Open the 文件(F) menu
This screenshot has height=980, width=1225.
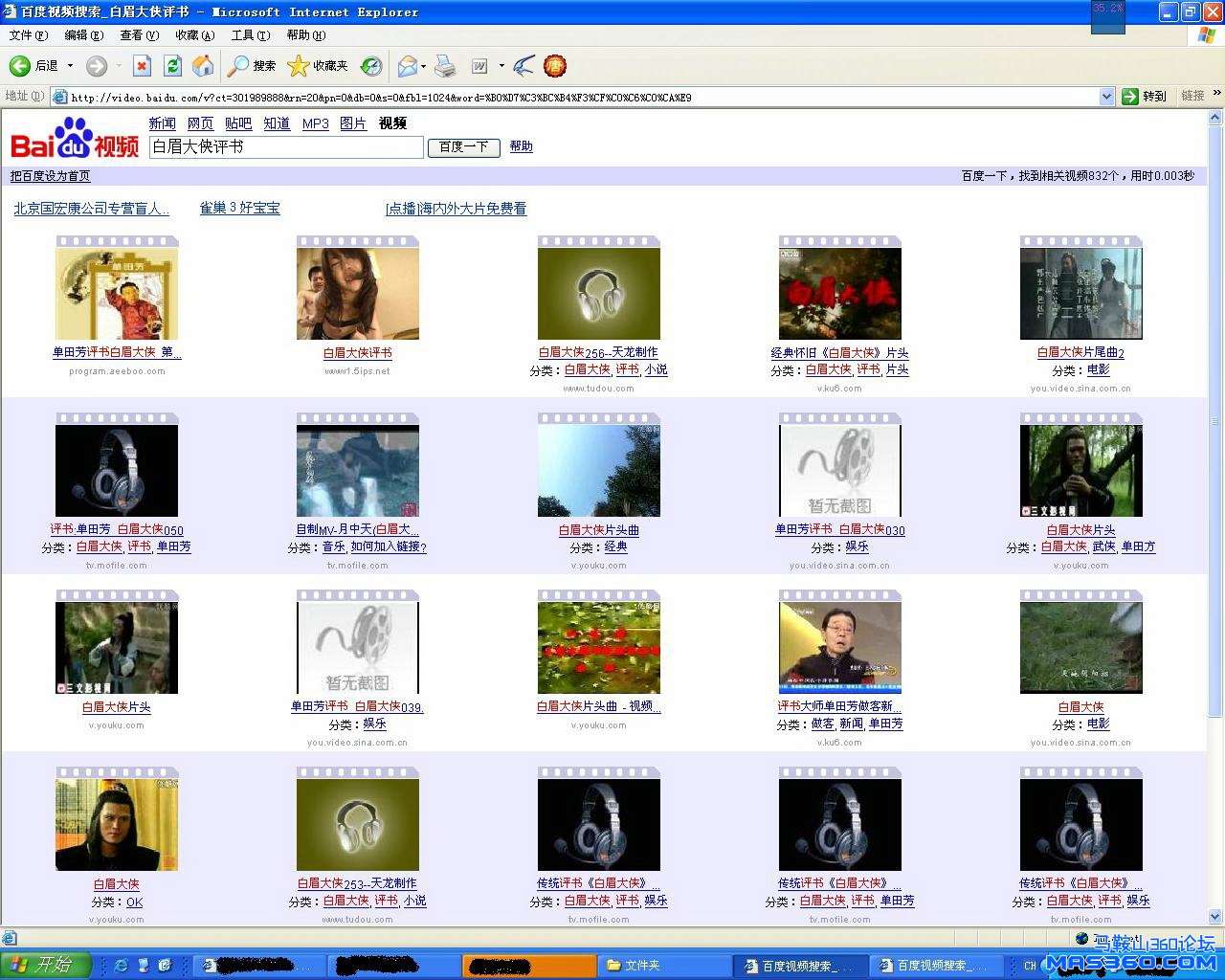[x=29, y=35]
